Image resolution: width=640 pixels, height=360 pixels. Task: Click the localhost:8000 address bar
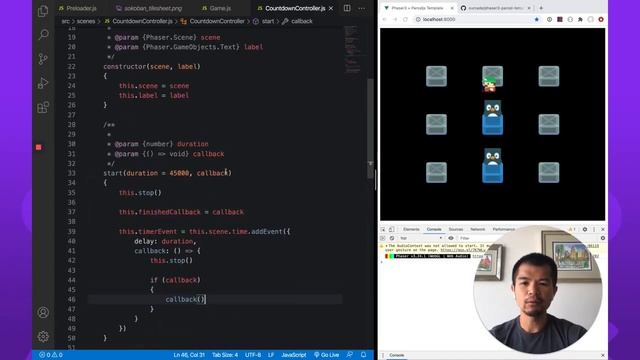tap(473, 19)
